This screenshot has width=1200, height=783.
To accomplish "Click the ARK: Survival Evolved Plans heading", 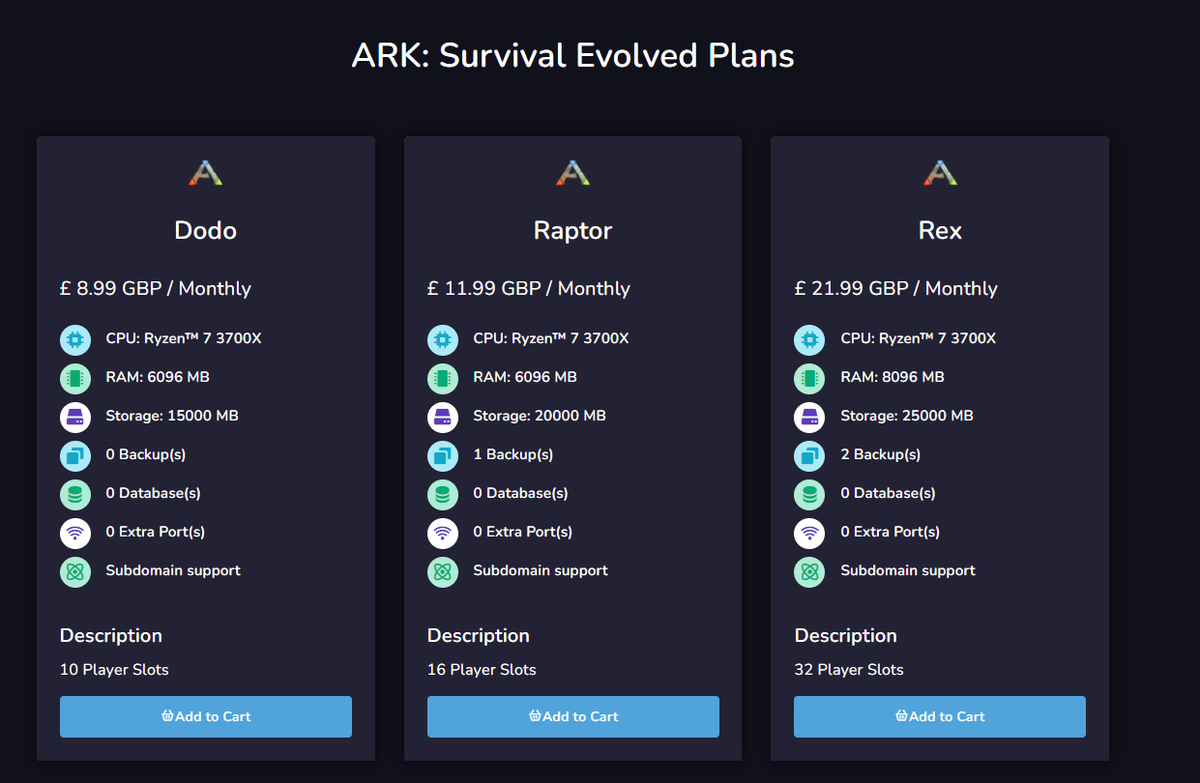I will (x=573, y=55).
